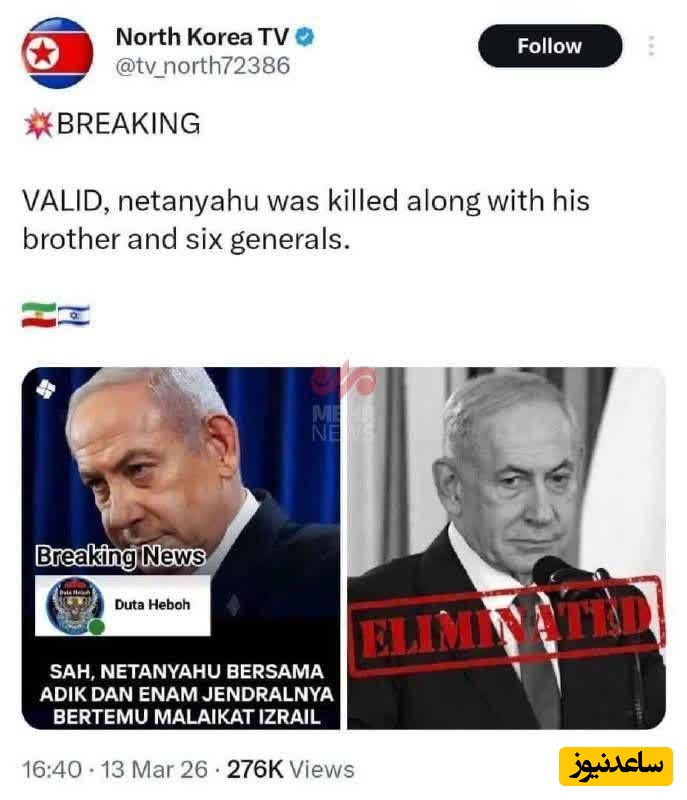Click the Duta Heboh name label
This screenshot has height=800, width=687.
152,605
